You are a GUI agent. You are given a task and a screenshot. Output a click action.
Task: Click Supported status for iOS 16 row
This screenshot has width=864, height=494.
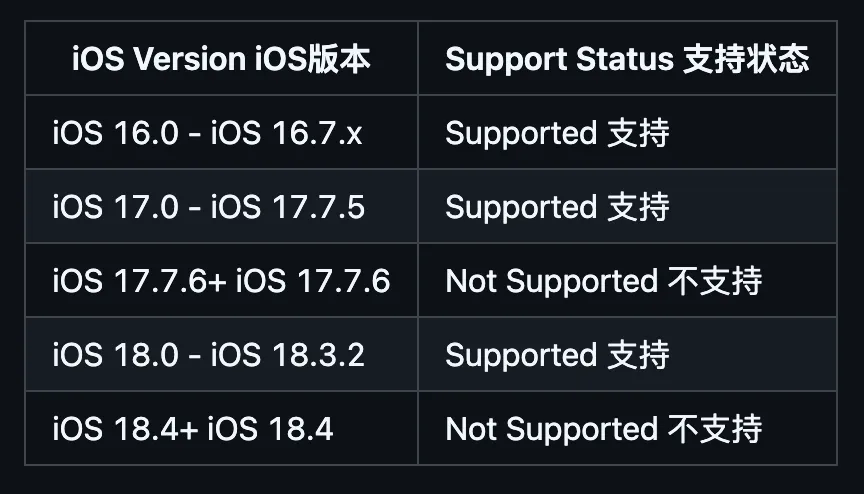pyautogui.click(x=556, y=133)
